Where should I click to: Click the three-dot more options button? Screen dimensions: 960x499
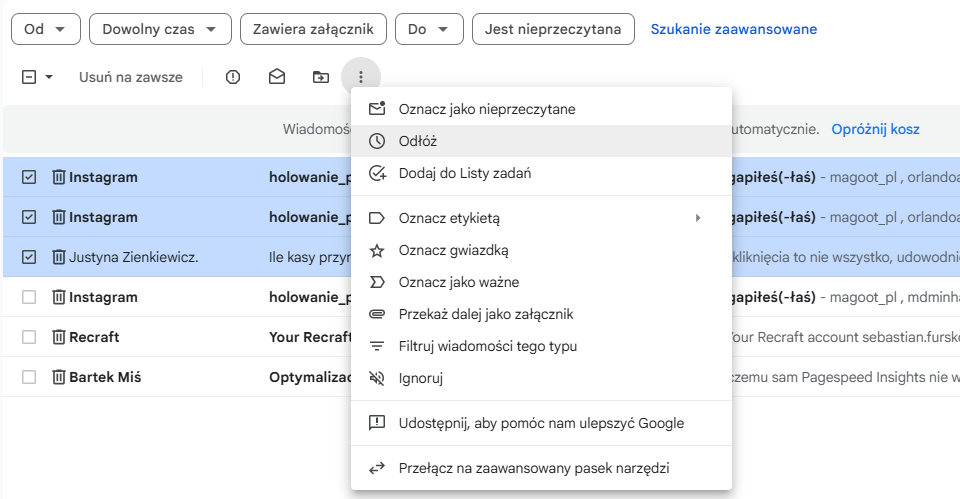[361, 77]
